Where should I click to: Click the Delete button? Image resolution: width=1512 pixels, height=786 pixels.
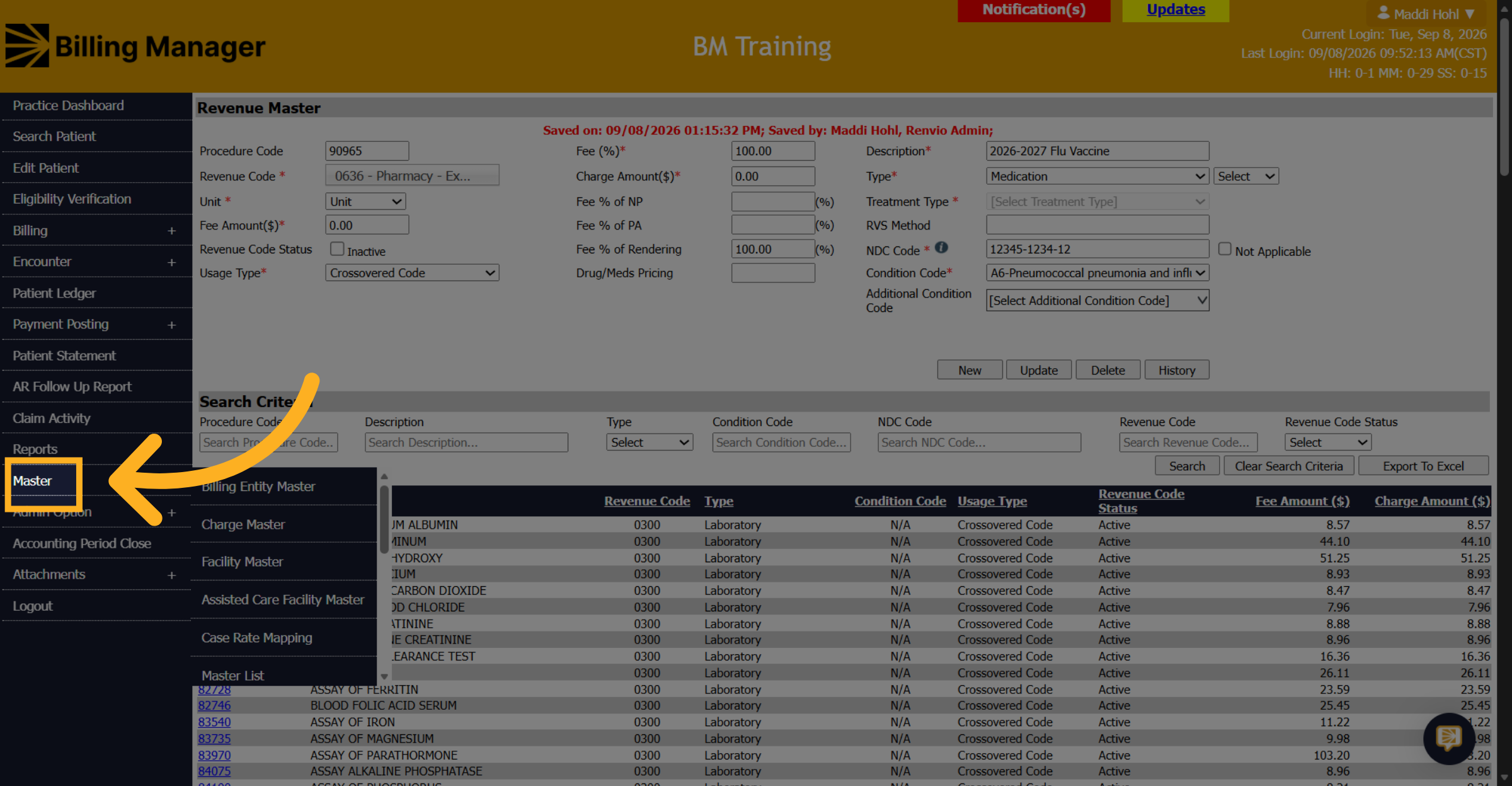pyautogui.click(x=1108, y=371)
